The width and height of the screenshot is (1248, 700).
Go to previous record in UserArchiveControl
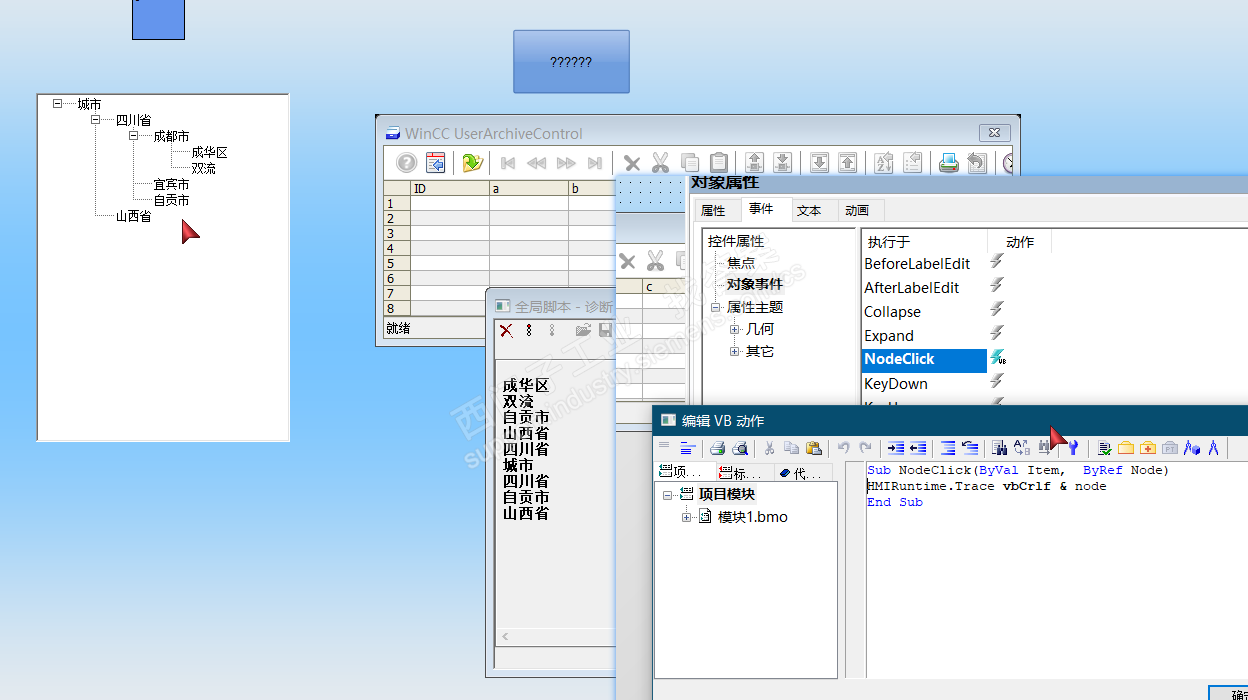coord(537,163)
